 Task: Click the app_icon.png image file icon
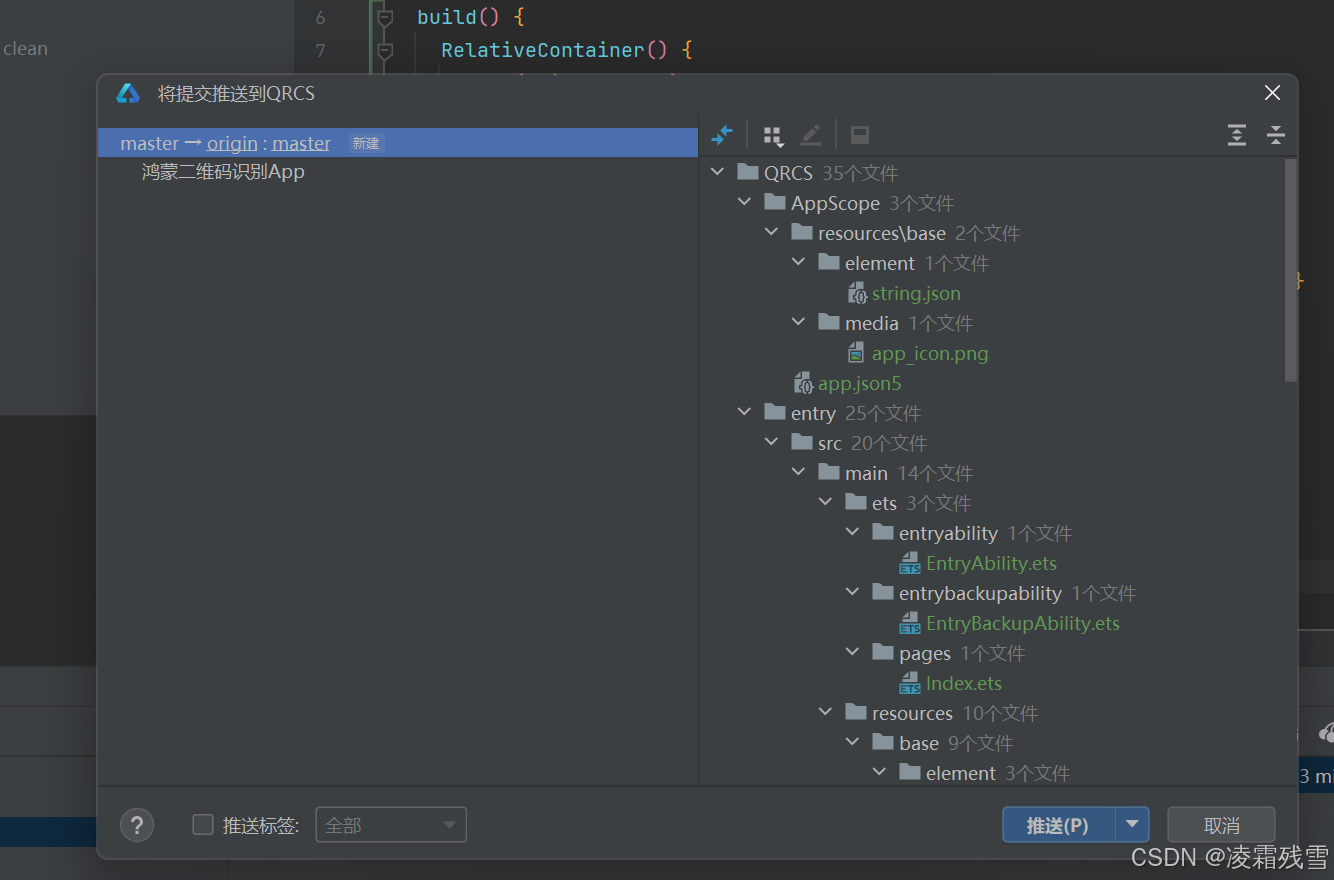click(856, 353)
